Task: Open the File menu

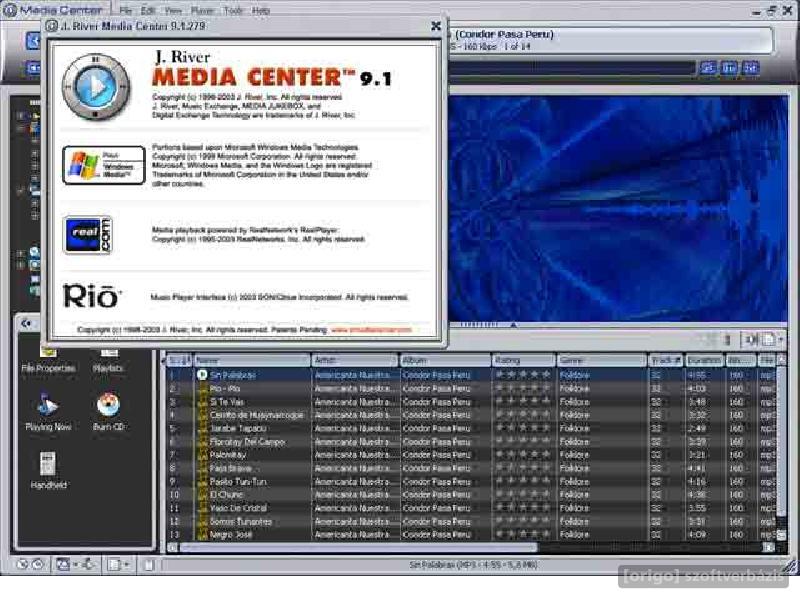Action: [x=126, y=10]
